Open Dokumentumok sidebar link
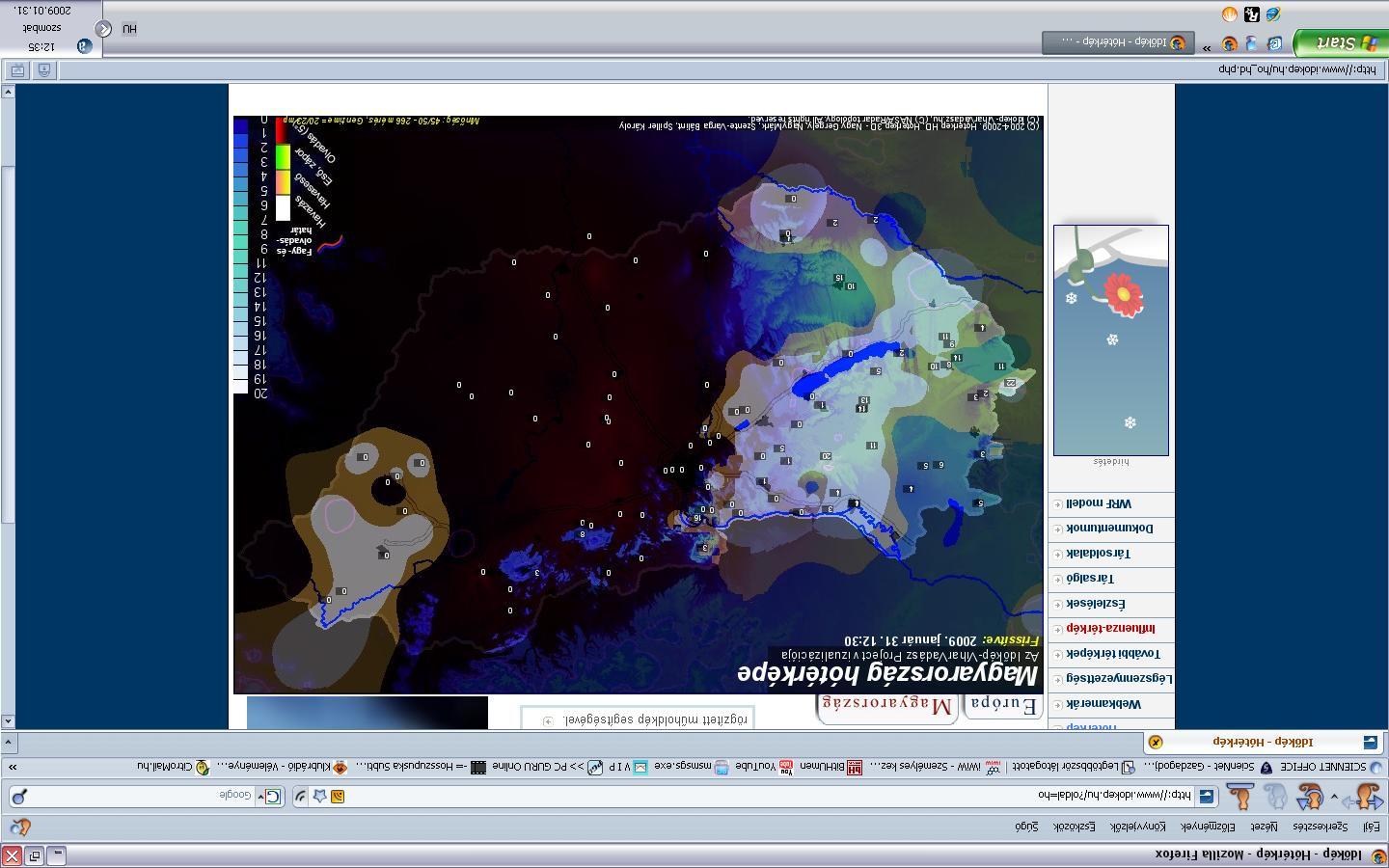This screenshot has width=1389, height=868. 1109,529
